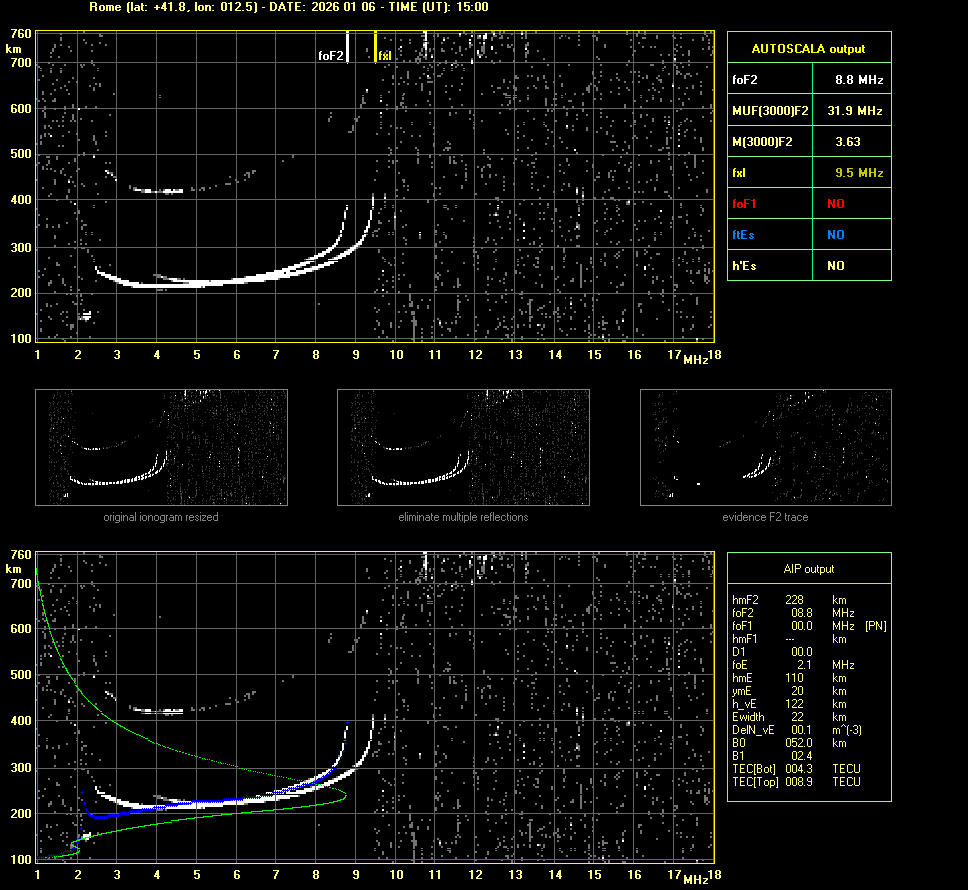Click the AIP output panel header
This screenshot has height=890, width=968.
pyautogui.click(x=808, y=569)
